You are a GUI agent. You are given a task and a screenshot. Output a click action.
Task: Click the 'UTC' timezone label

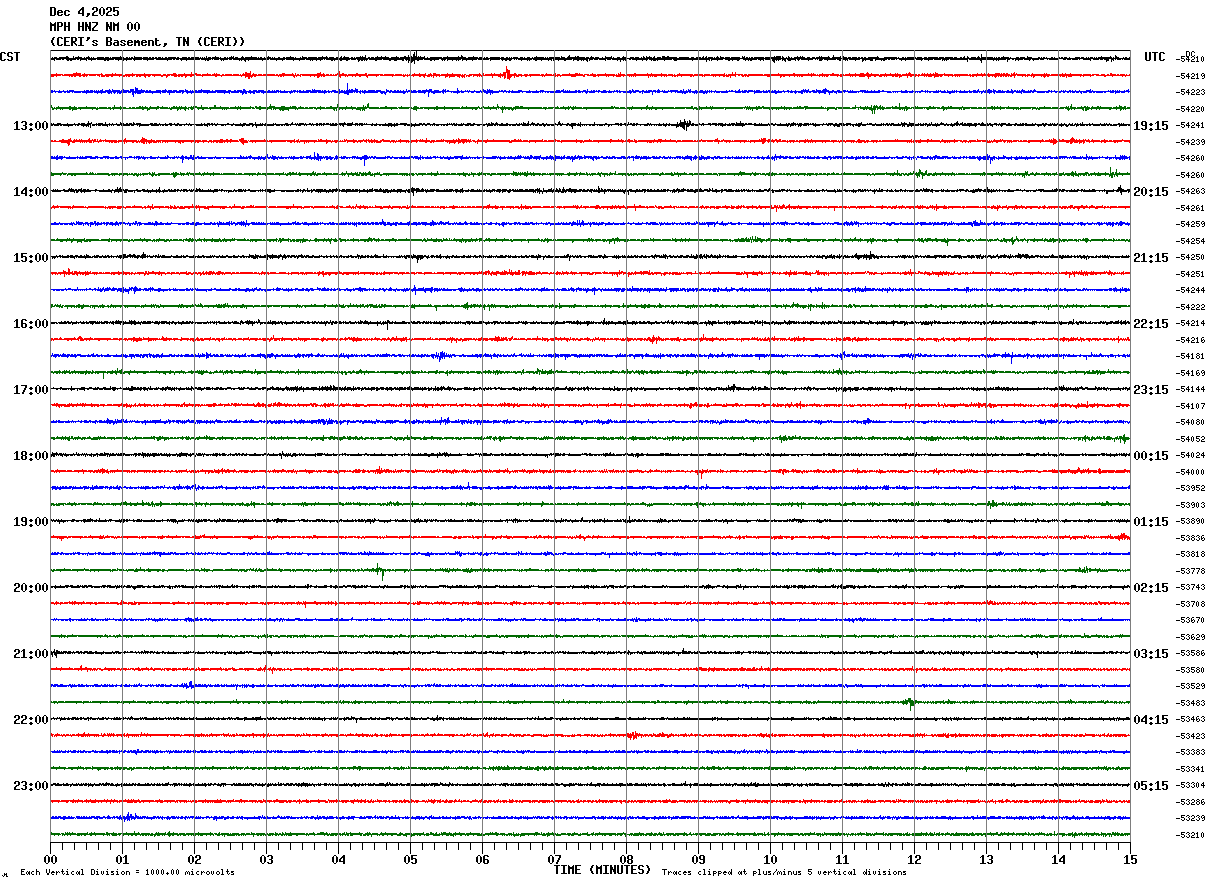(x=1155, y=57)
